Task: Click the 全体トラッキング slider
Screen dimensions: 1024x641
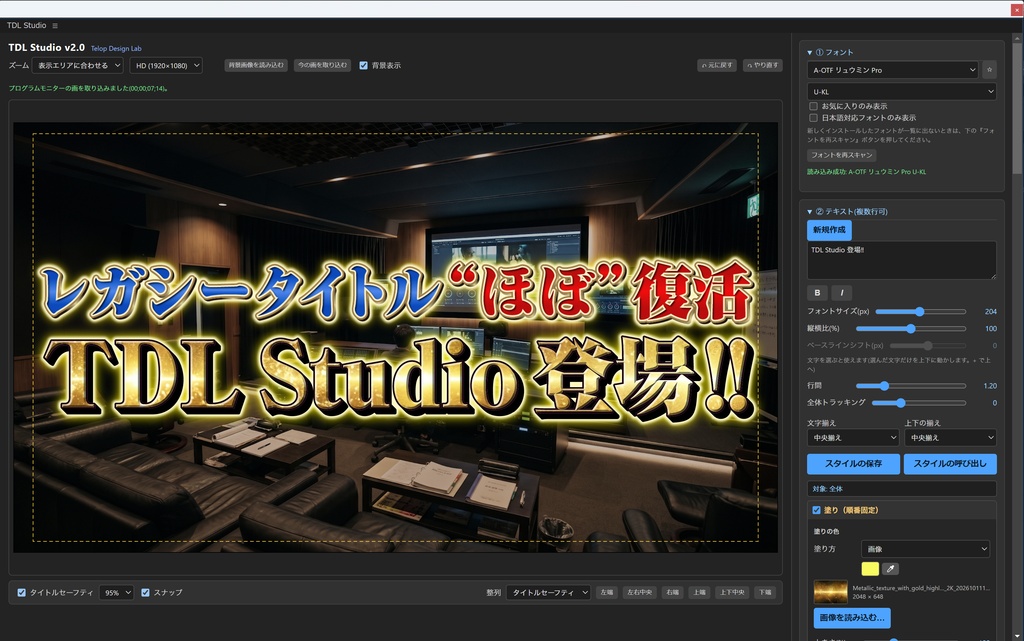Action: click(x=919, y=403)
